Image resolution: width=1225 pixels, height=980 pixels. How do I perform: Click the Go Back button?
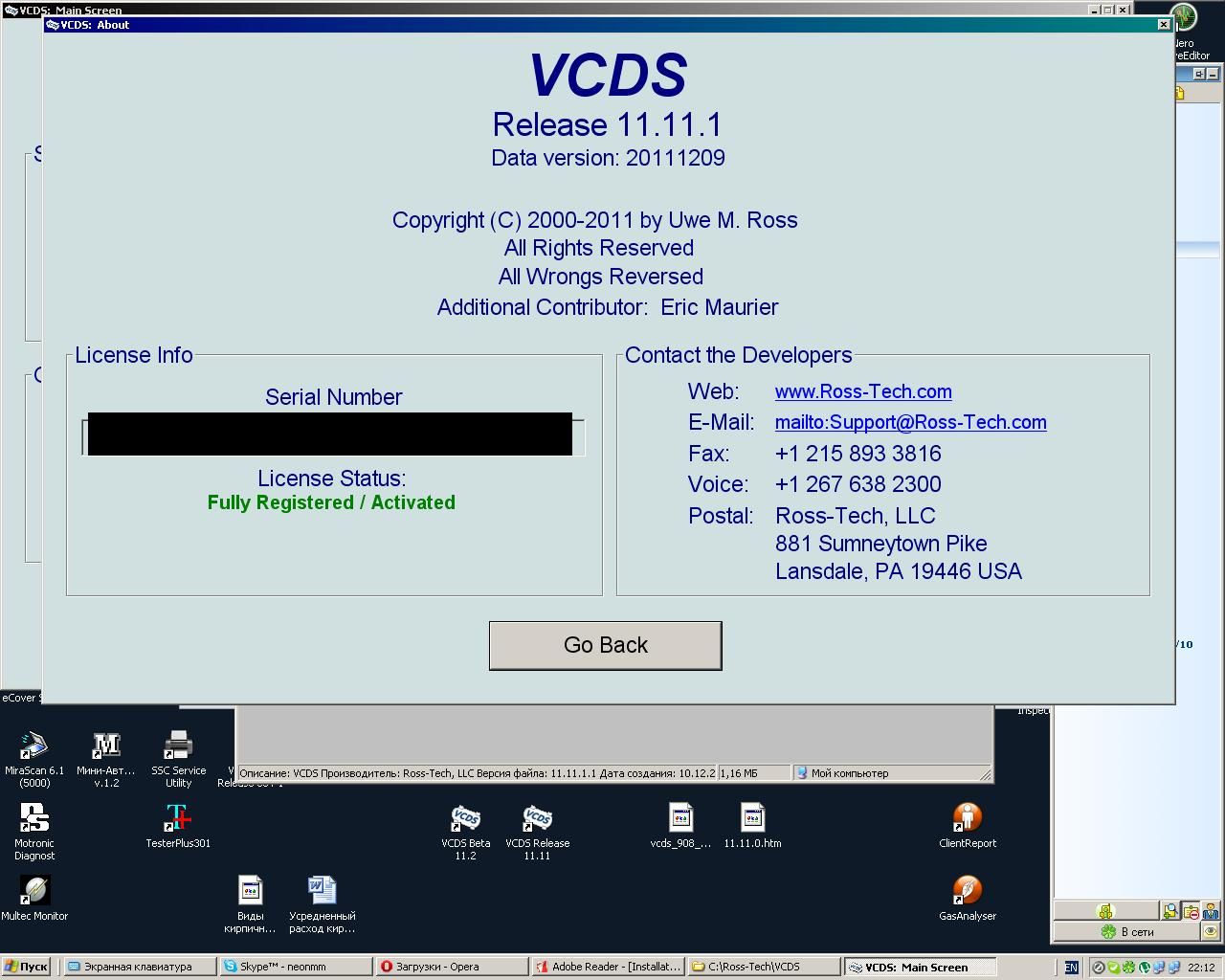605,645
